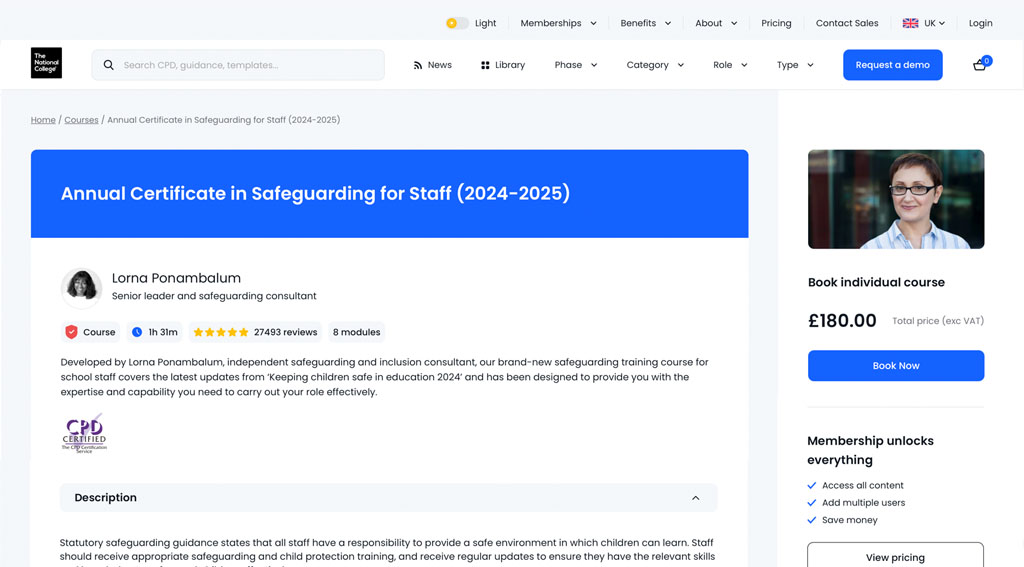Click the Book Now button
This screenshot has height=567, width=1024.
896,366
